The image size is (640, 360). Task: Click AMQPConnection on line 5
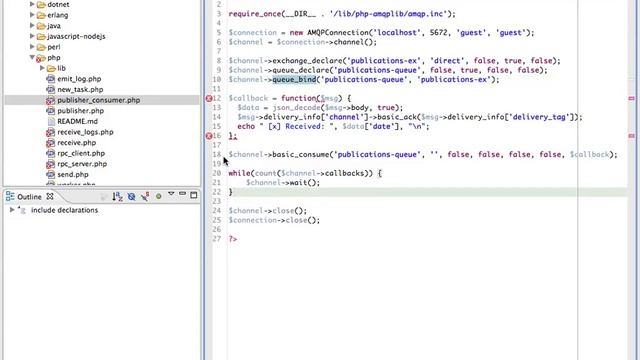(x=338, y=33)
